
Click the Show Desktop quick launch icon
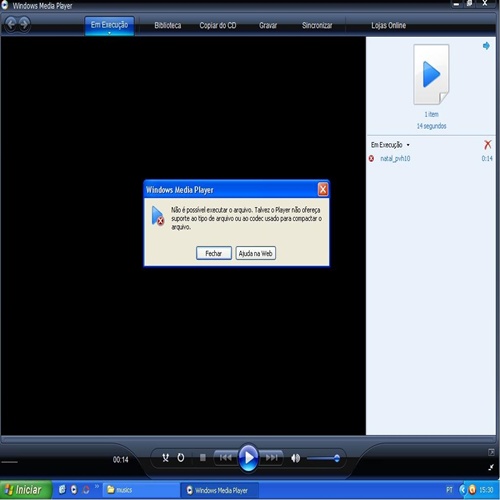62,489
